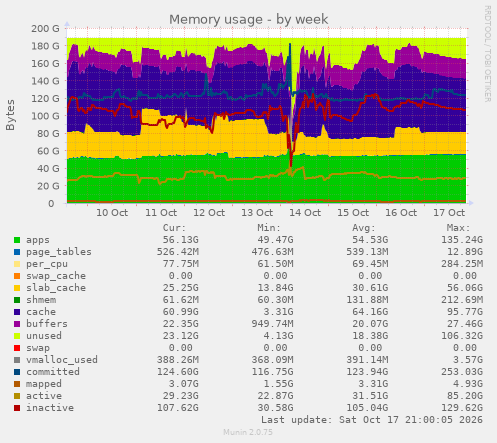
Task: Click the '200 G' y-axis tick label
Action: 45,29
